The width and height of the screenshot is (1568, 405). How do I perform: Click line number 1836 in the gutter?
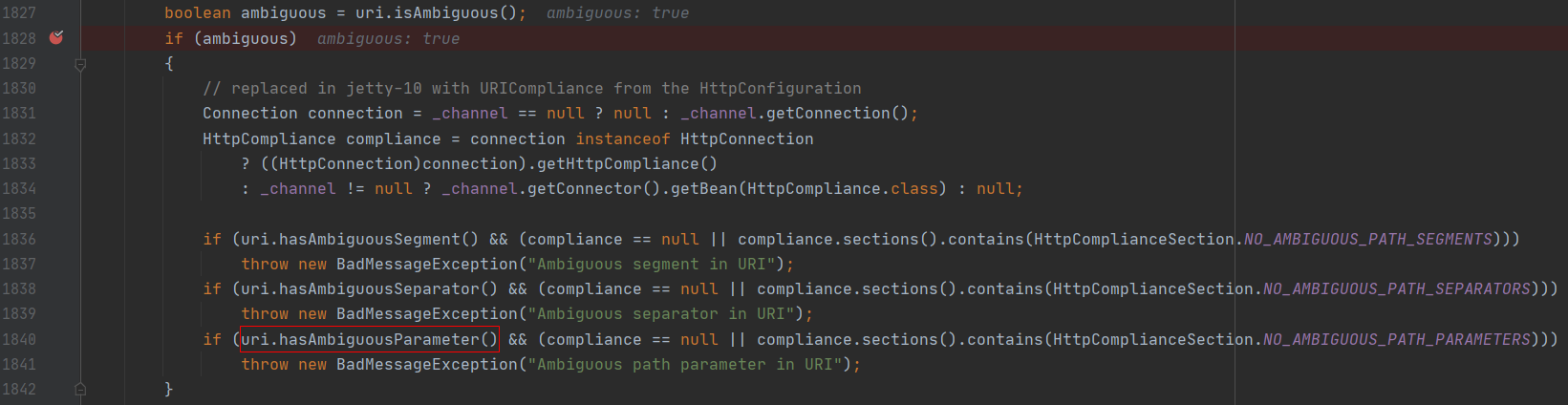pos(19,239)
